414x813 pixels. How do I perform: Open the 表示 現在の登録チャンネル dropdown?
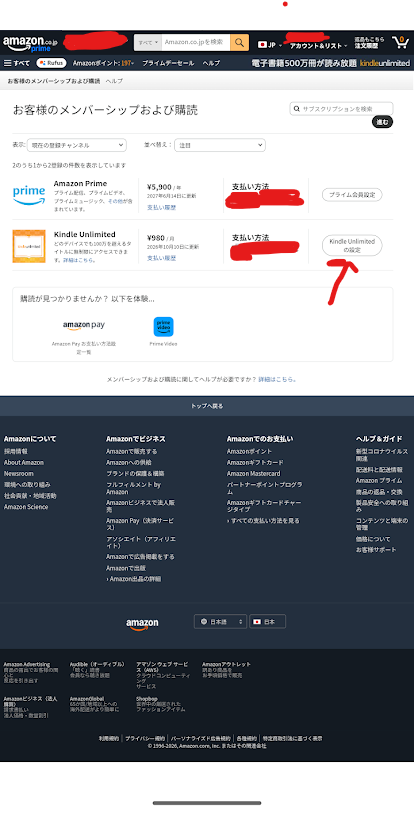[x=76, y=145]
